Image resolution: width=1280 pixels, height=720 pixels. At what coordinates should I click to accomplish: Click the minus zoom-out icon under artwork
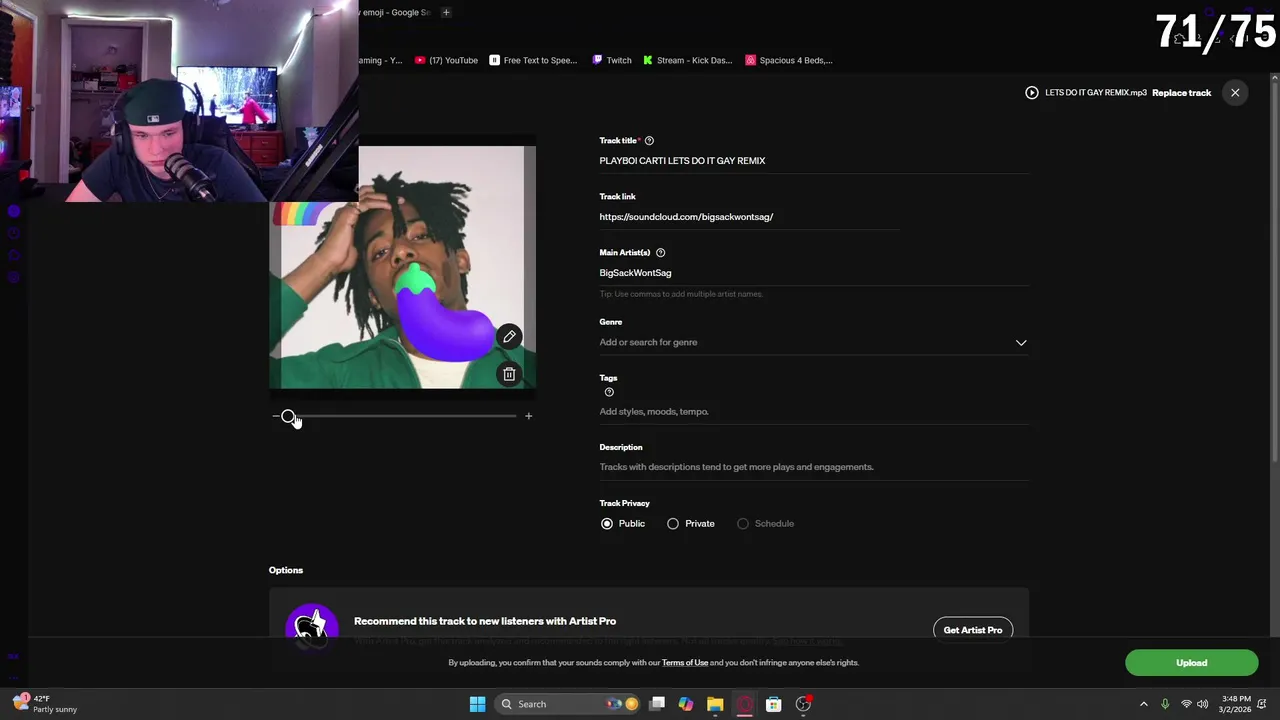[275, 416]
